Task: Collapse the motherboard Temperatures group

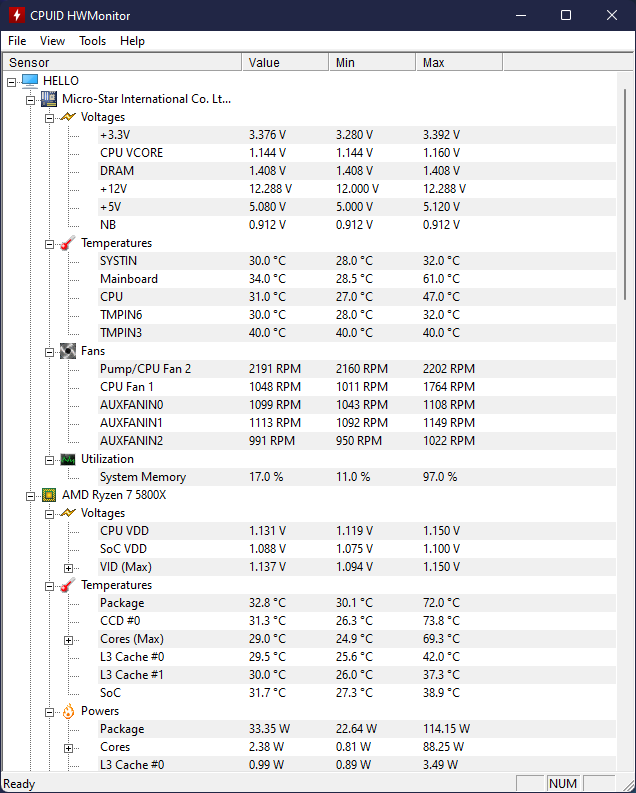Action: pyautogui.click(x=49, y=244)
